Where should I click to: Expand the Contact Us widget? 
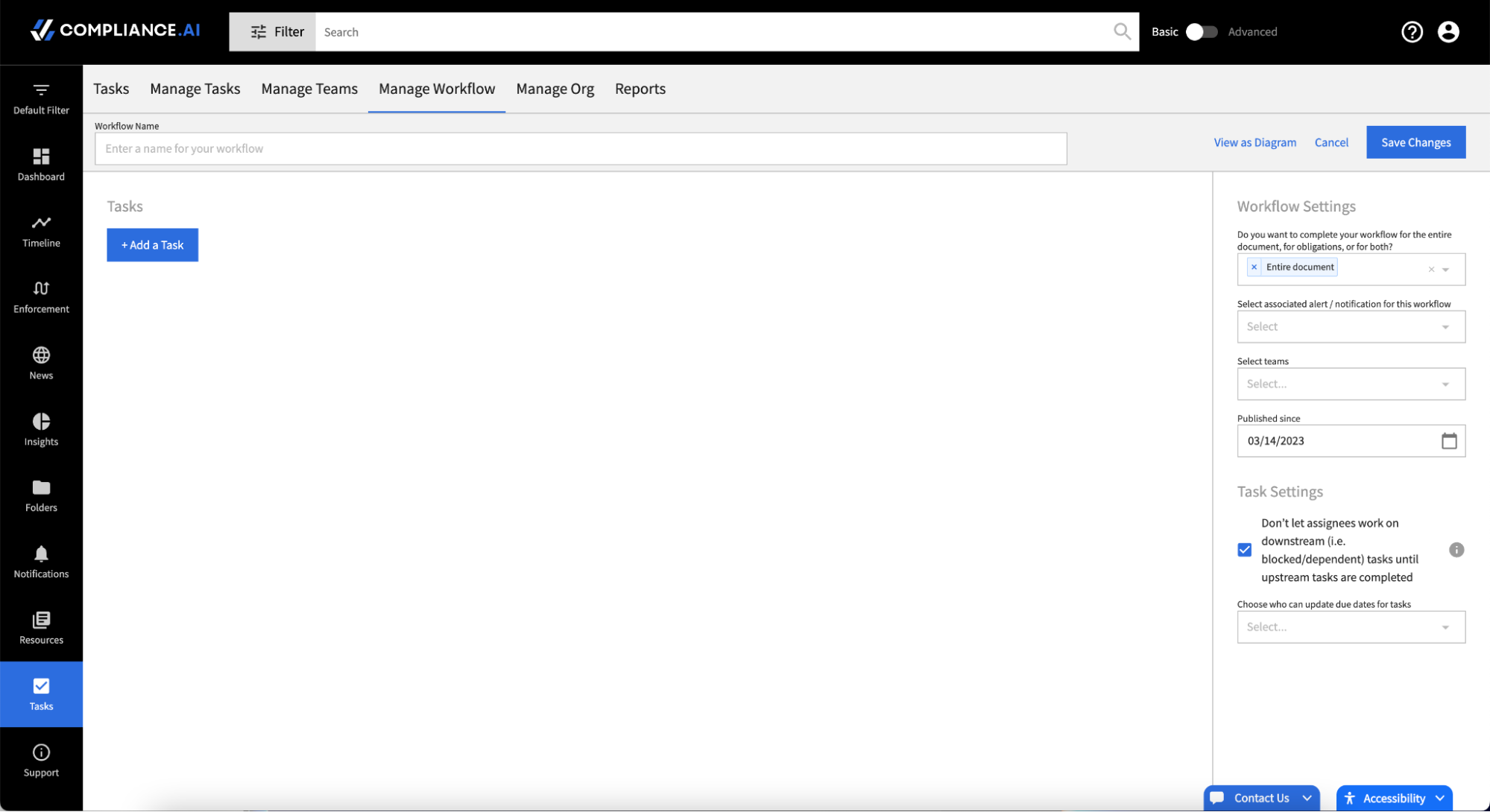click(1261, 798)
